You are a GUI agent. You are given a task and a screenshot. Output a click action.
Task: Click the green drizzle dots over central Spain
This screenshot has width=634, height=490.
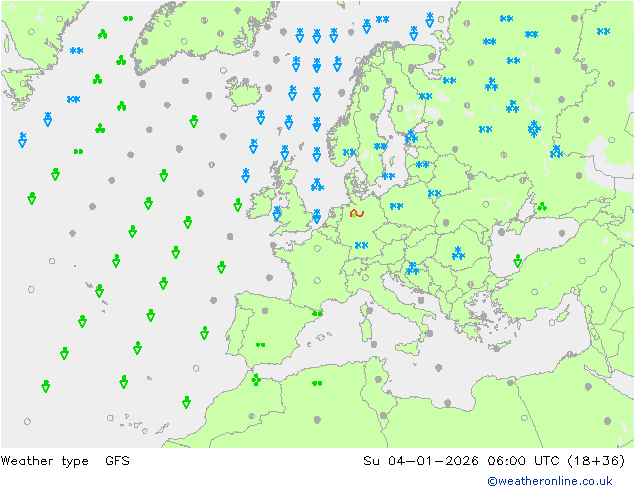click(260, 345)
